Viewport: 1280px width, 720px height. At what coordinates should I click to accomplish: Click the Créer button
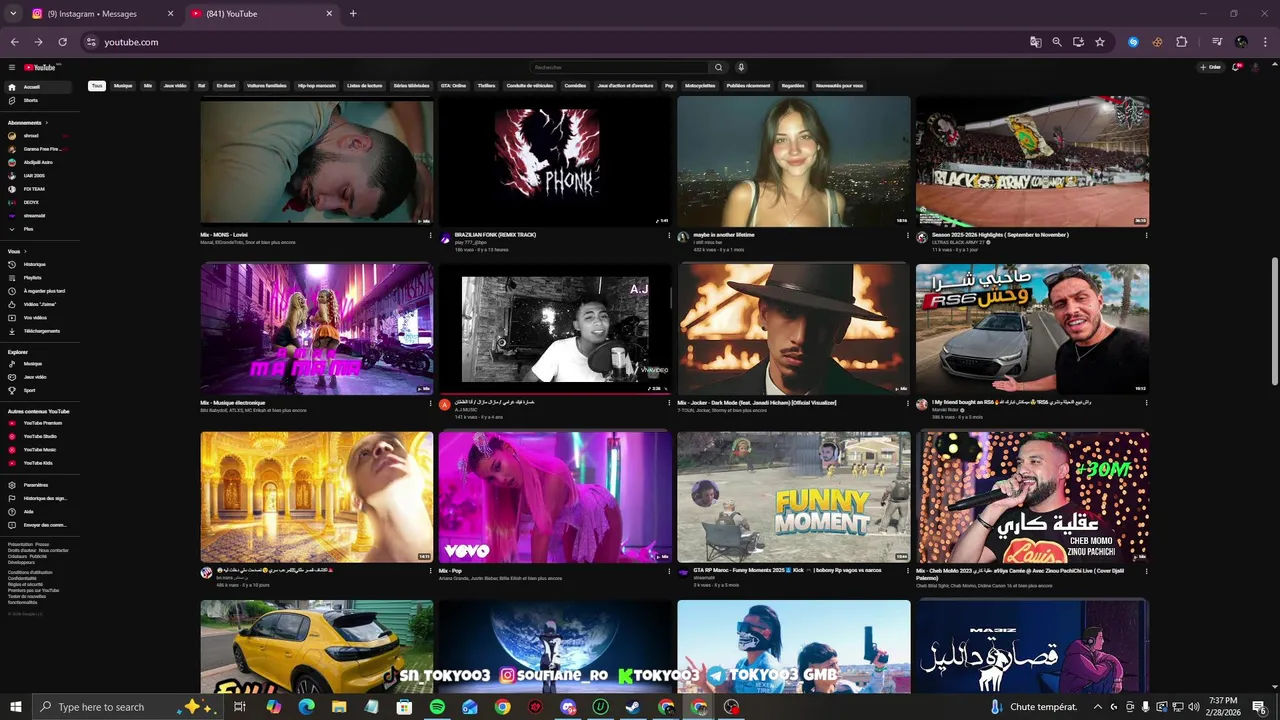tap(1211, 67)
